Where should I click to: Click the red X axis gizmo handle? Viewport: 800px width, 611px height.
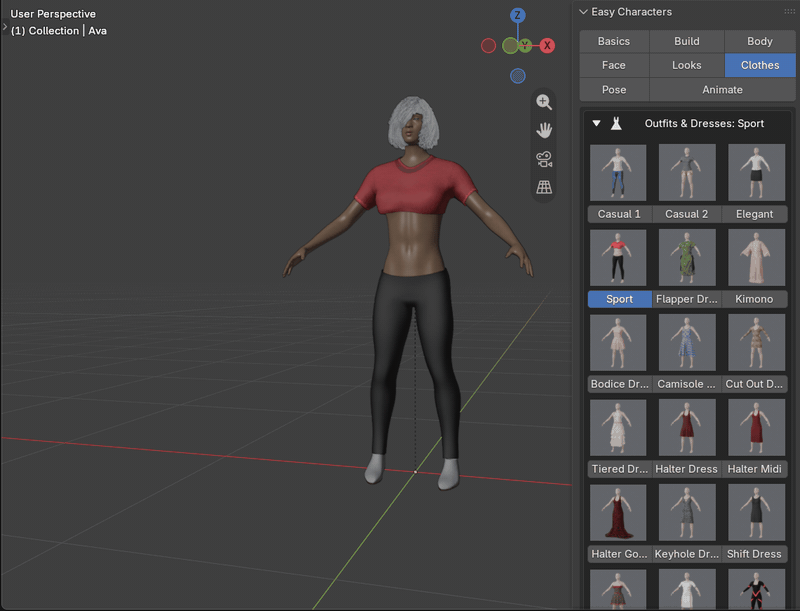(x=547, y=45)
